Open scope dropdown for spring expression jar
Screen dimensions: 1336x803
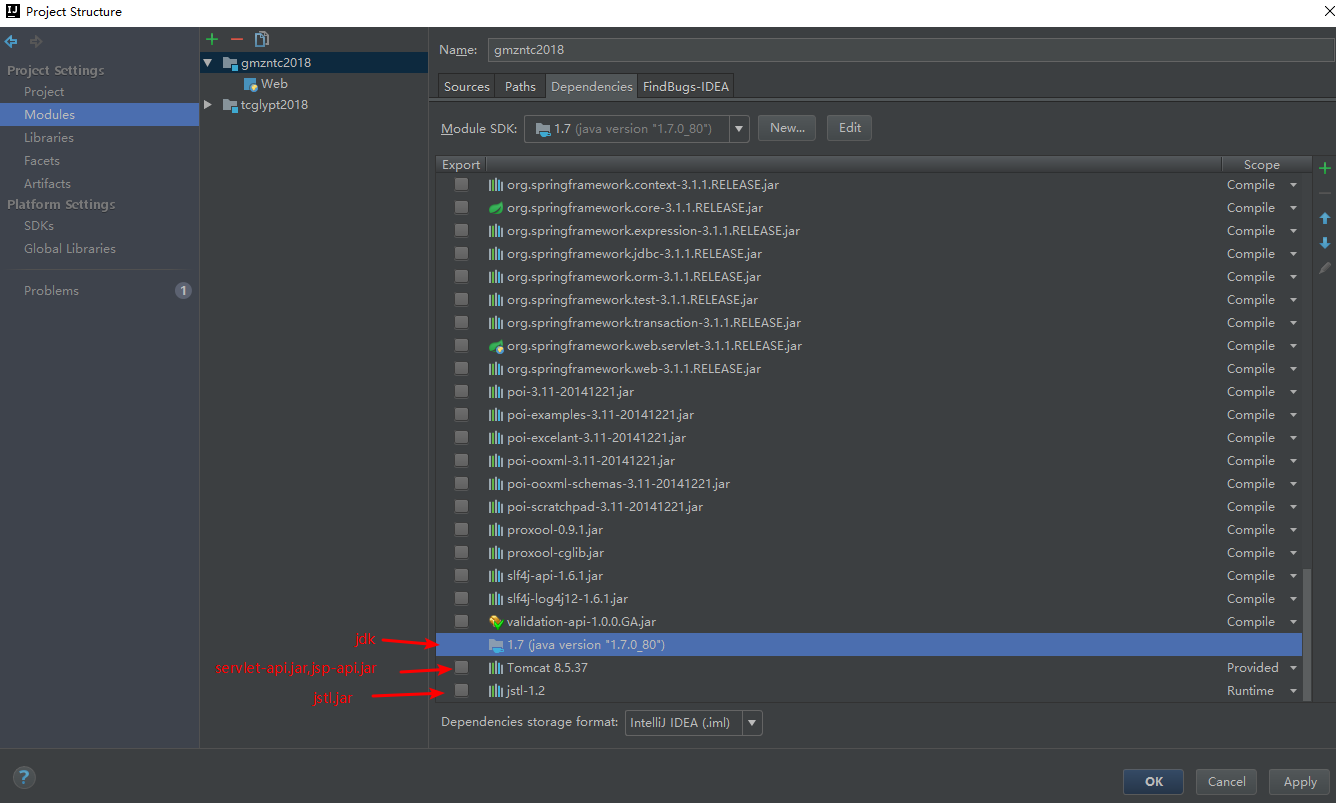pos(1293,231)
